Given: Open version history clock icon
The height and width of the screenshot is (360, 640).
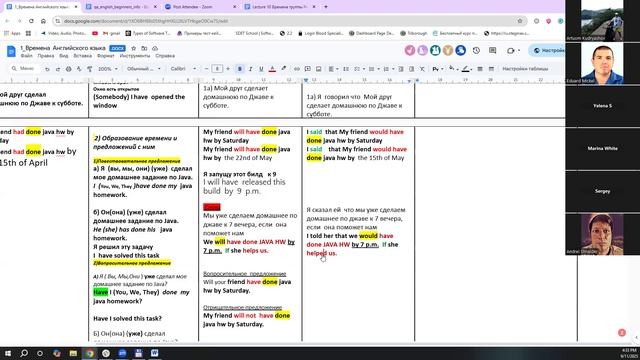Looking at the screenshot, I should click(476, 50).
